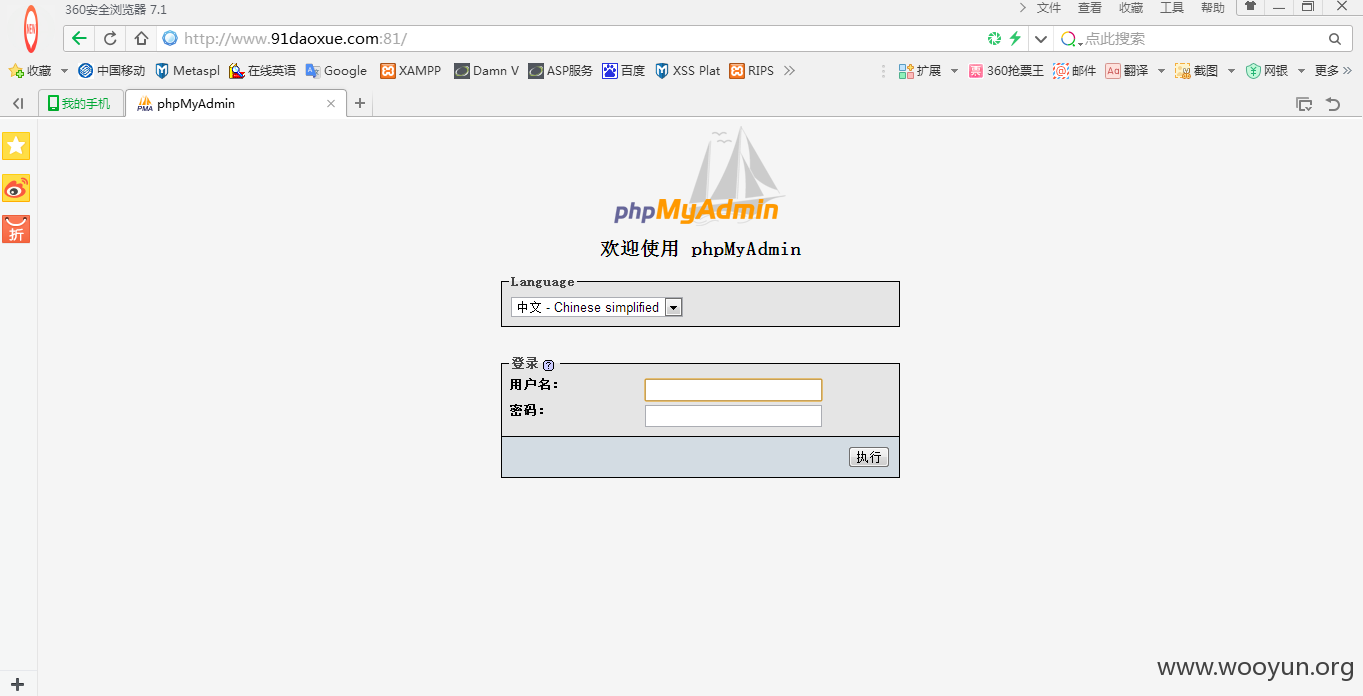Expand the dropdown arrow next to 翻译
Screen dimensions: 1363x696
pyautogui.click(x=1161, y=71)
